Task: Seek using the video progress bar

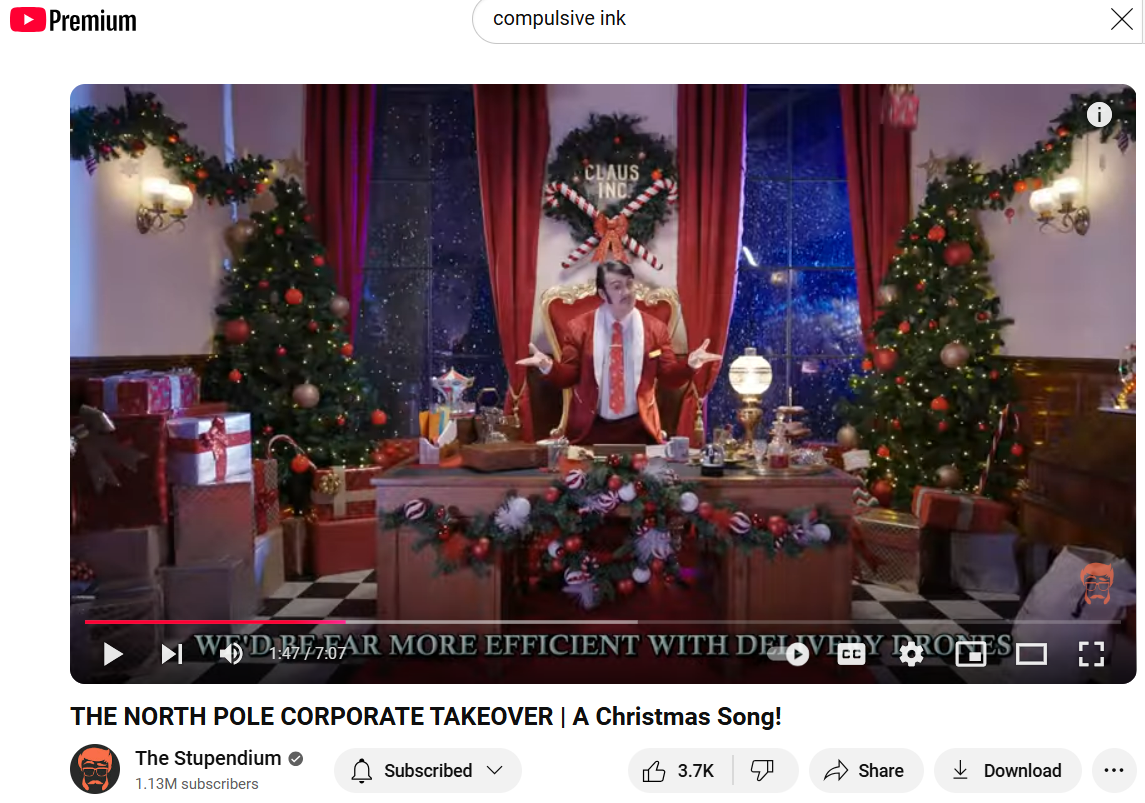Action: click(x=603, y=622)
